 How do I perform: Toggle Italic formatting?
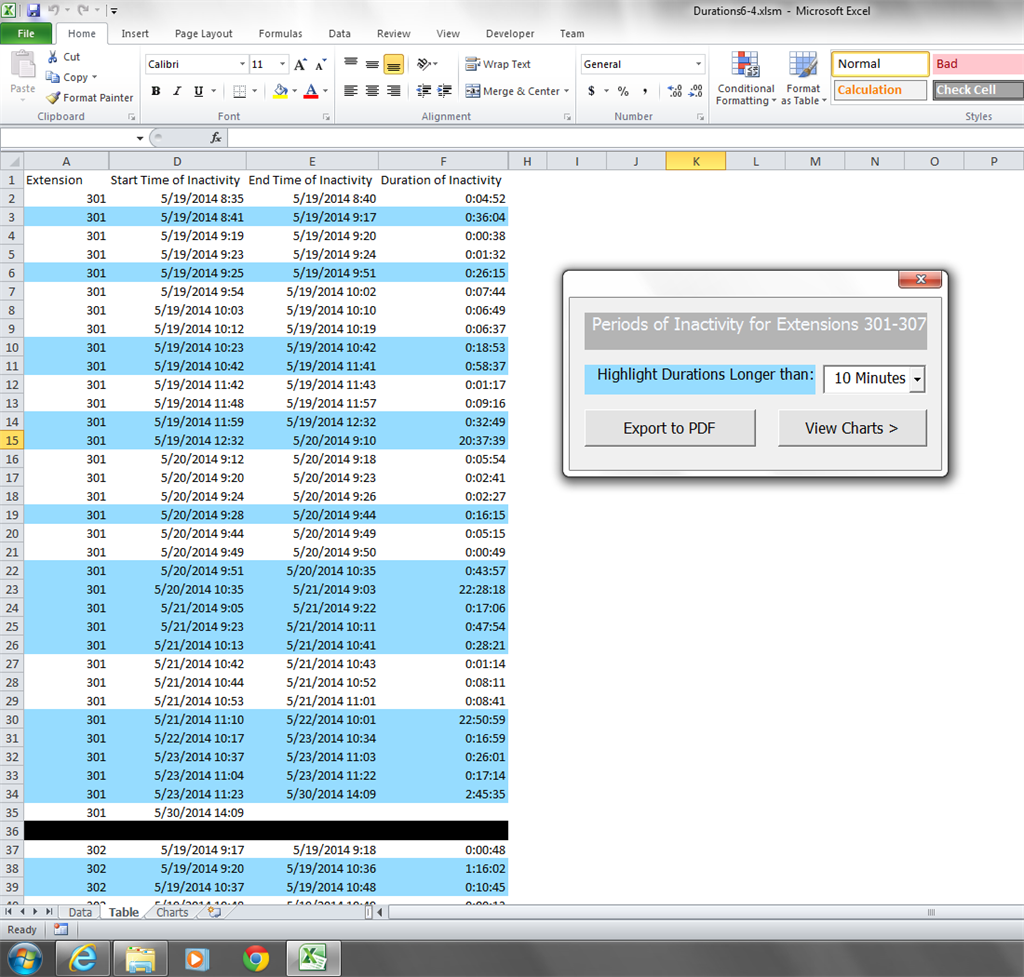coord(177,91)
